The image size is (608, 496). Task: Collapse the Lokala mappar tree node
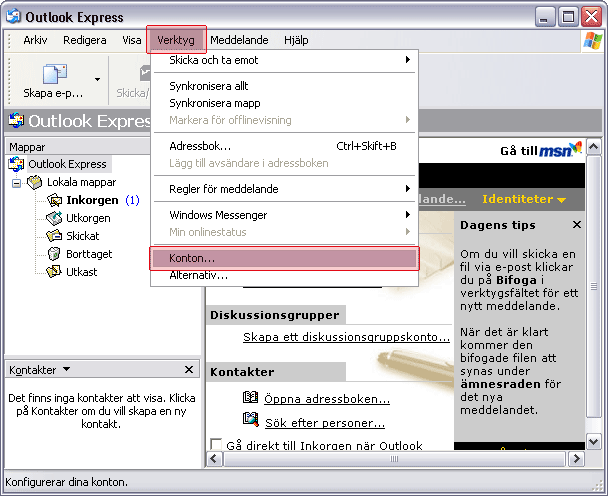click(x=17, y=183)
